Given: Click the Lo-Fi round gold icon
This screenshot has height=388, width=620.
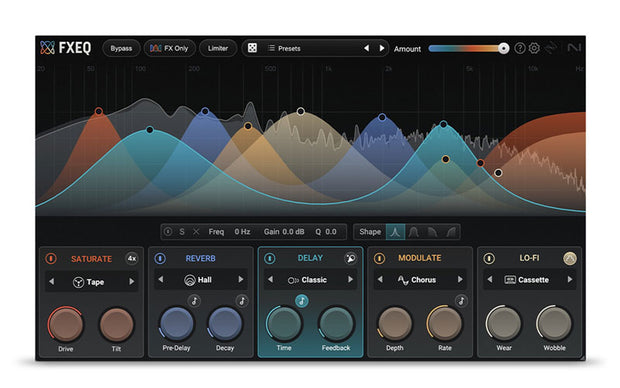Looking at the screenshot, I should pos(570,258).
